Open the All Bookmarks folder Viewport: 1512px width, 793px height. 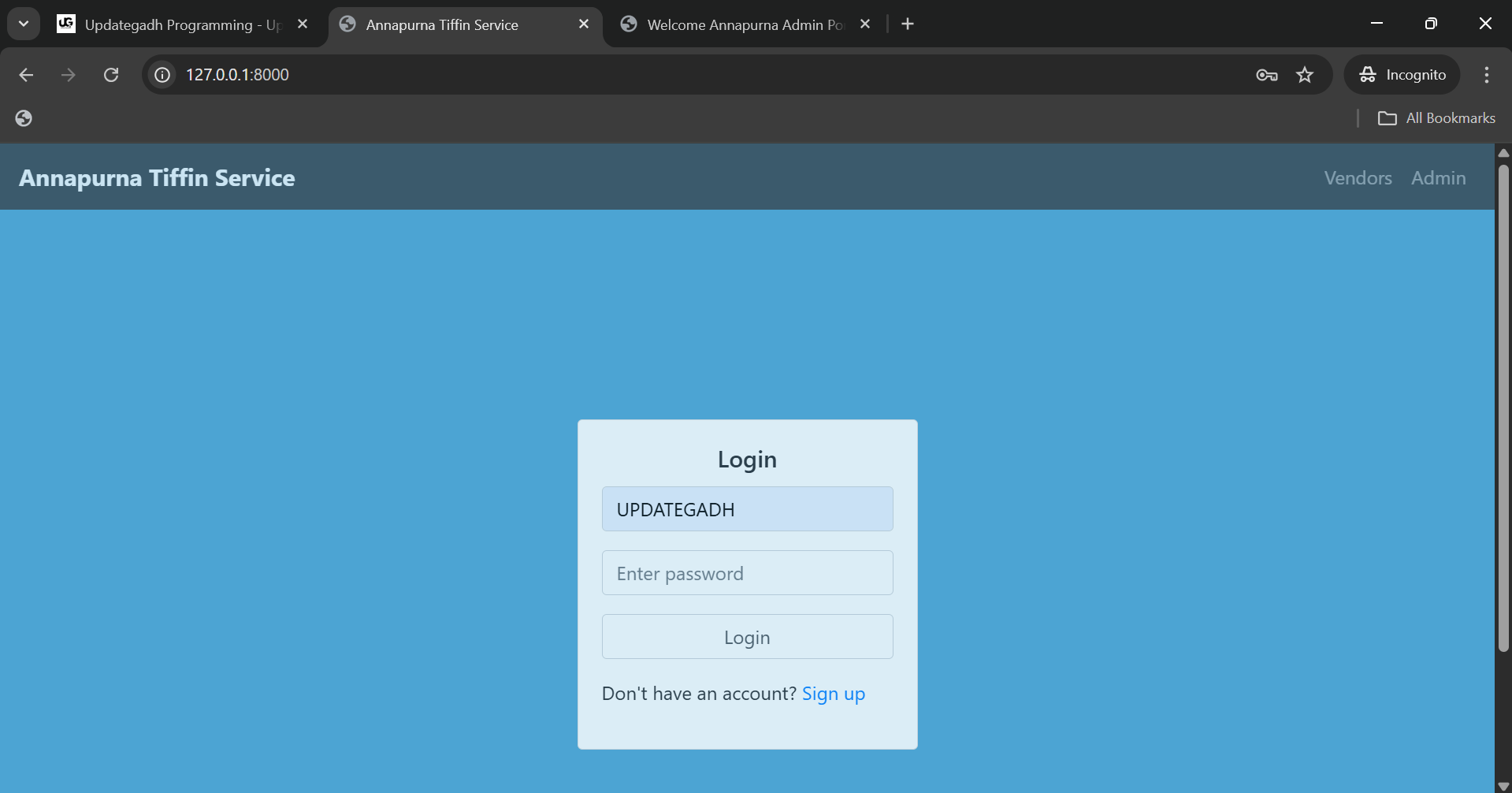1436,118
